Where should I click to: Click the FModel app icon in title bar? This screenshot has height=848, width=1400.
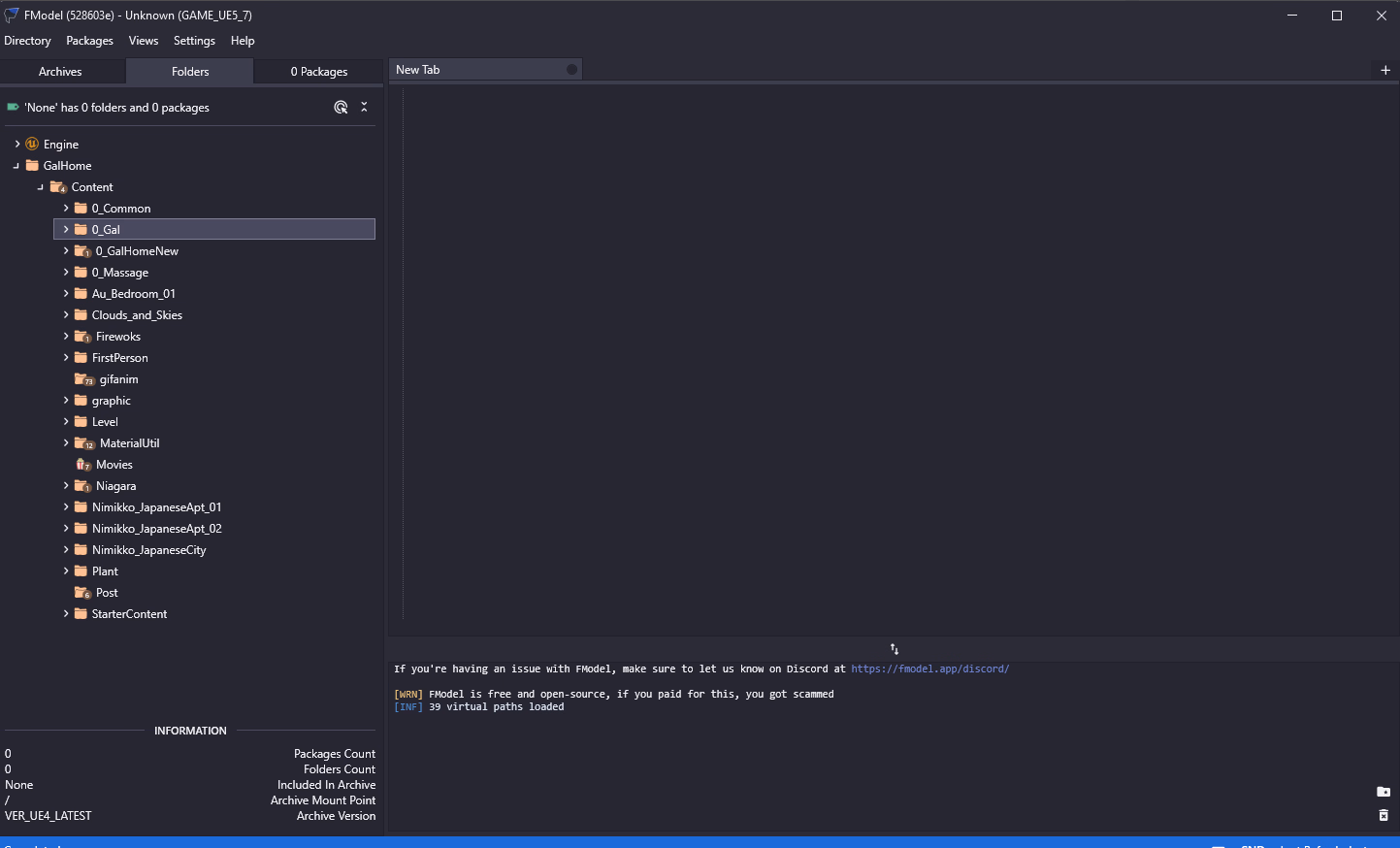point(12,15)
